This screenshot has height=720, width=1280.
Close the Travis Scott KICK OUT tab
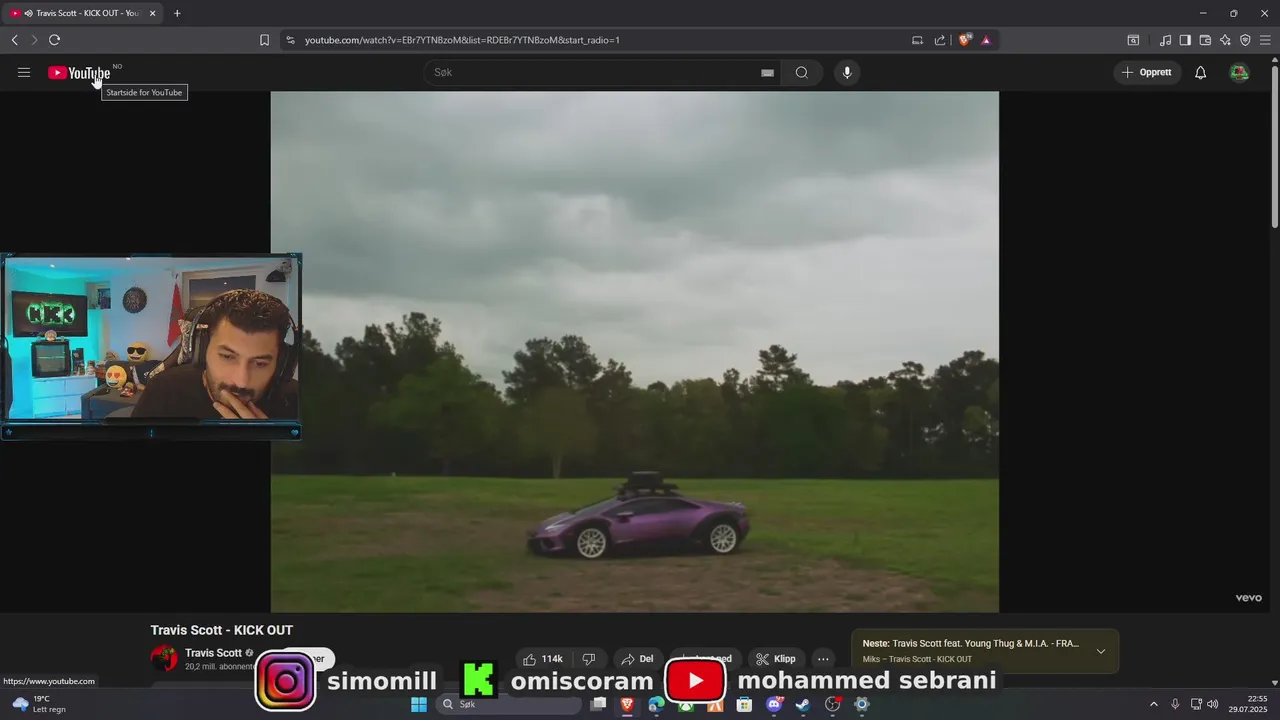[152, 13]
